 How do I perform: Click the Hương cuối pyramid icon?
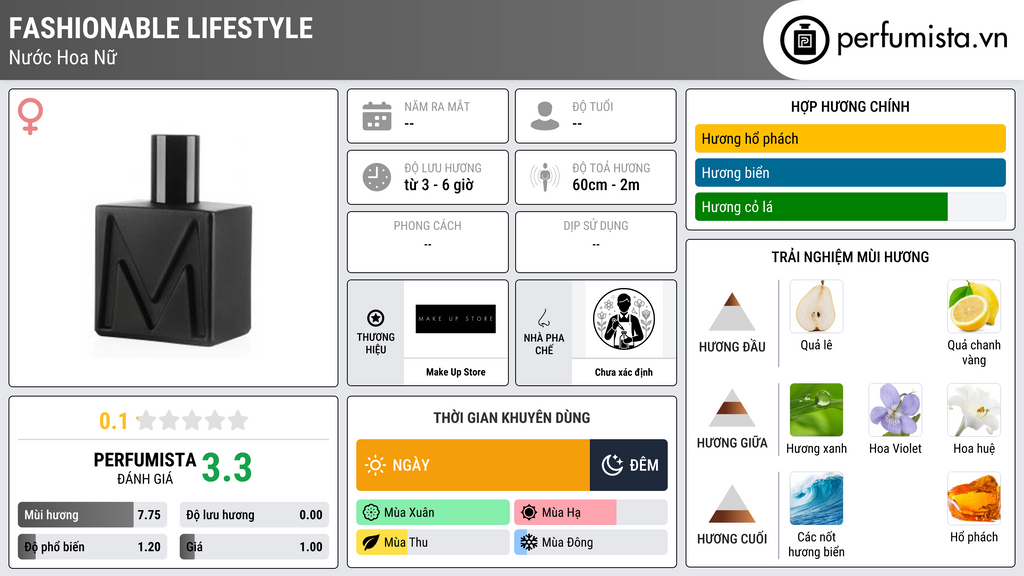click(x=732, y=504)
